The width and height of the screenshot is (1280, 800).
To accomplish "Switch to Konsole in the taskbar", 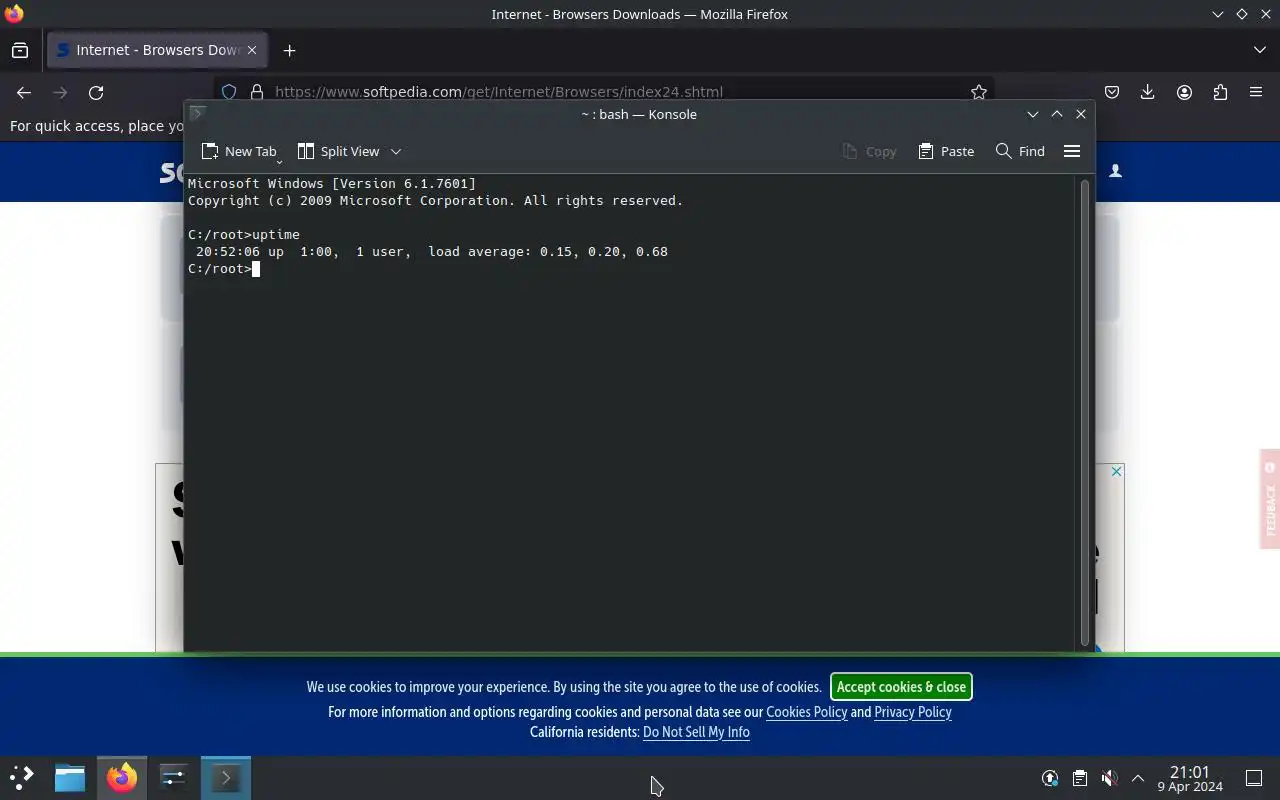I will click(x=226, y=777).
